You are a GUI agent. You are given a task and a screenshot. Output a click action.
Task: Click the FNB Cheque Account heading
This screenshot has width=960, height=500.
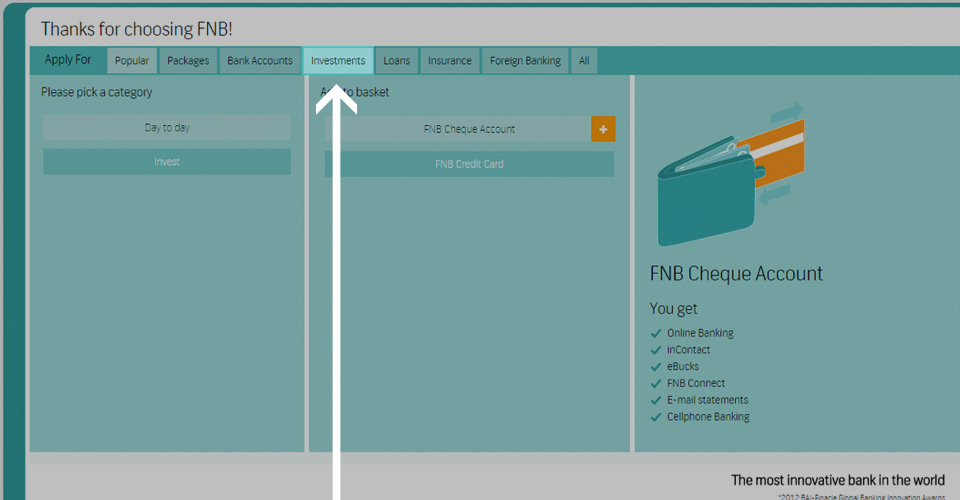click(x=736, y=273)
